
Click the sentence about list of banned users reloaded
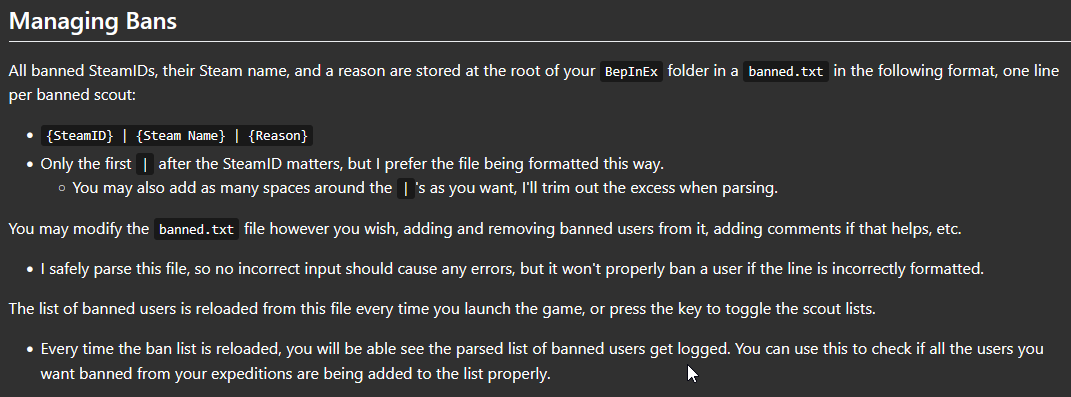click(442, 309)
